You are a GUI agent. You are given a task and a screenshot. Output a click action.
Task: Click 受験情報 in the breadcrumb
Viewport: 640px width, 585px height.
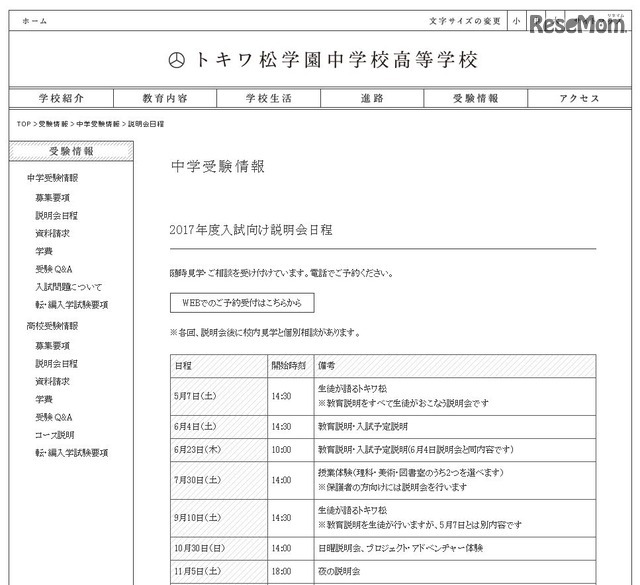tap(53, 124)
